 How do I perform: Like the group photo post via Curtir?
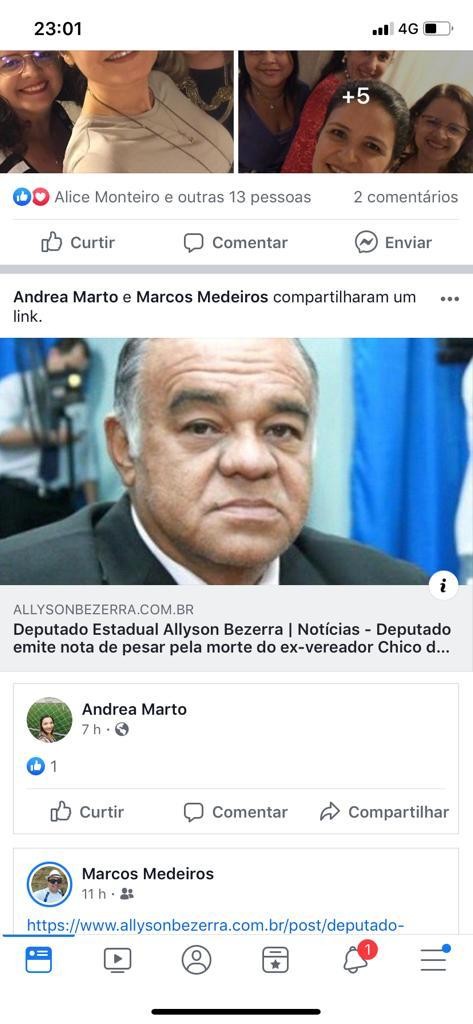(x=78, y=243)
